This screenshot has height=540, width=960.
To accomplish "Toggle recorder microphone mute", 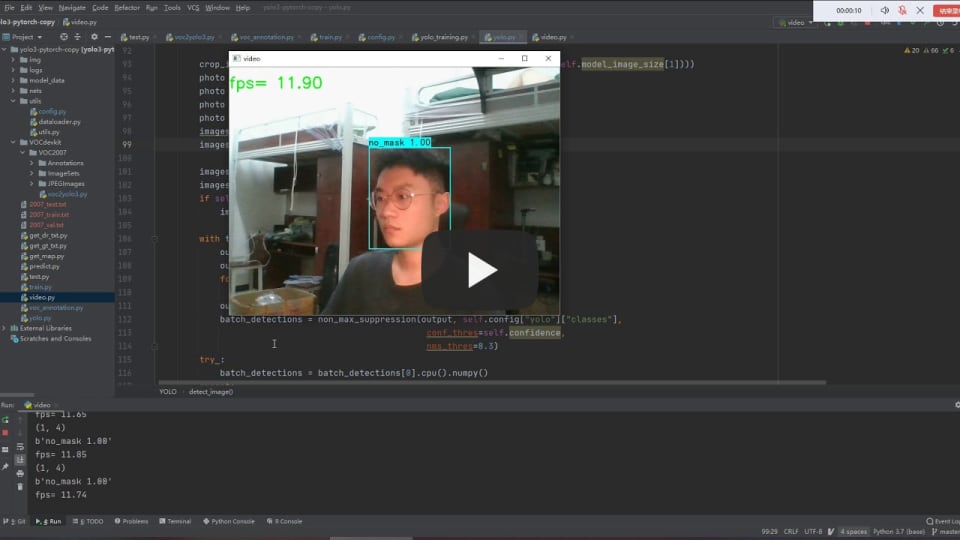I will click(902, 10).
